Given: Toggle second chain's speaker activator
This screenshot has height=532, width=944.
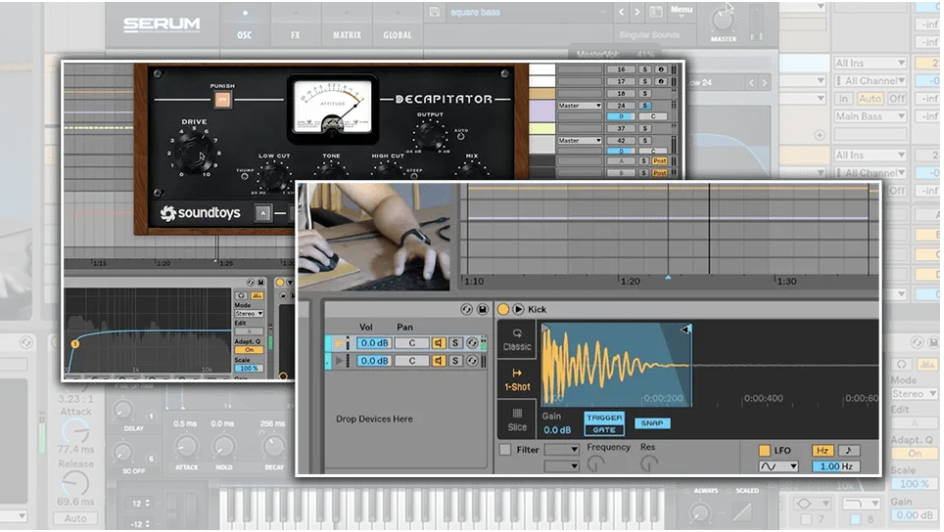Looking at the screenshot, I should click(x=439, y=361).
